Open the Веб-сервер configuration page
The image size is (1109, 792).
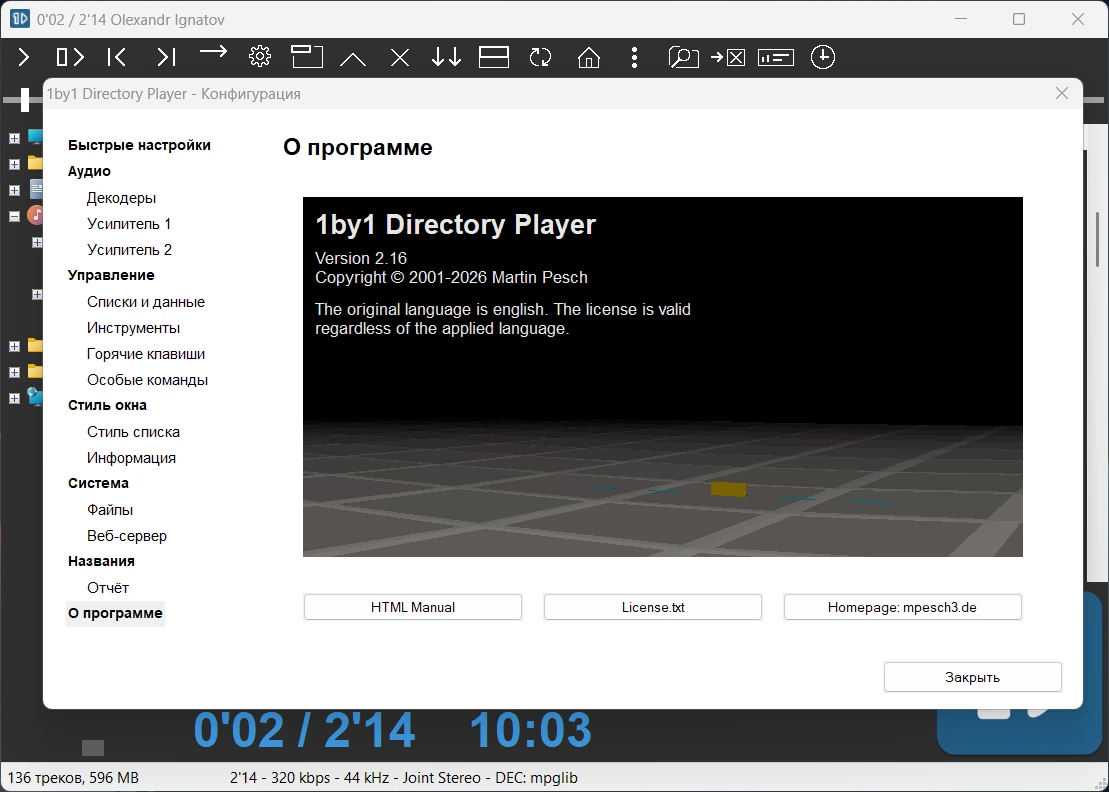click(127, 536)
